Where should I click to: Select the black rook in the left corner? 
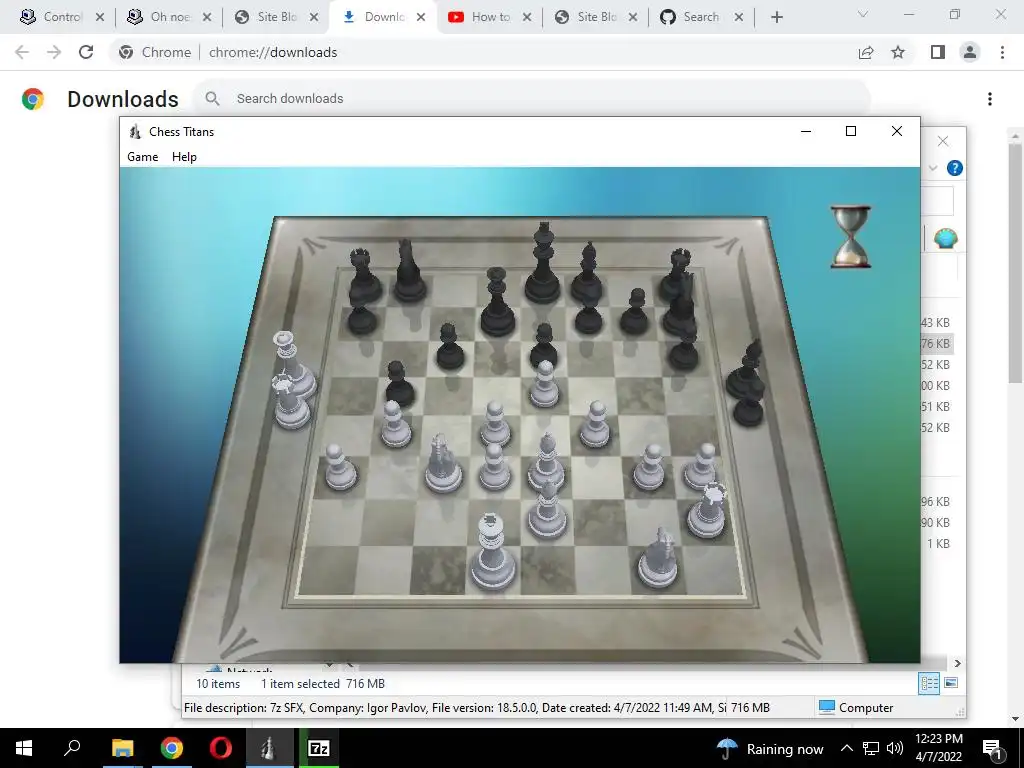tap(364, 276)
